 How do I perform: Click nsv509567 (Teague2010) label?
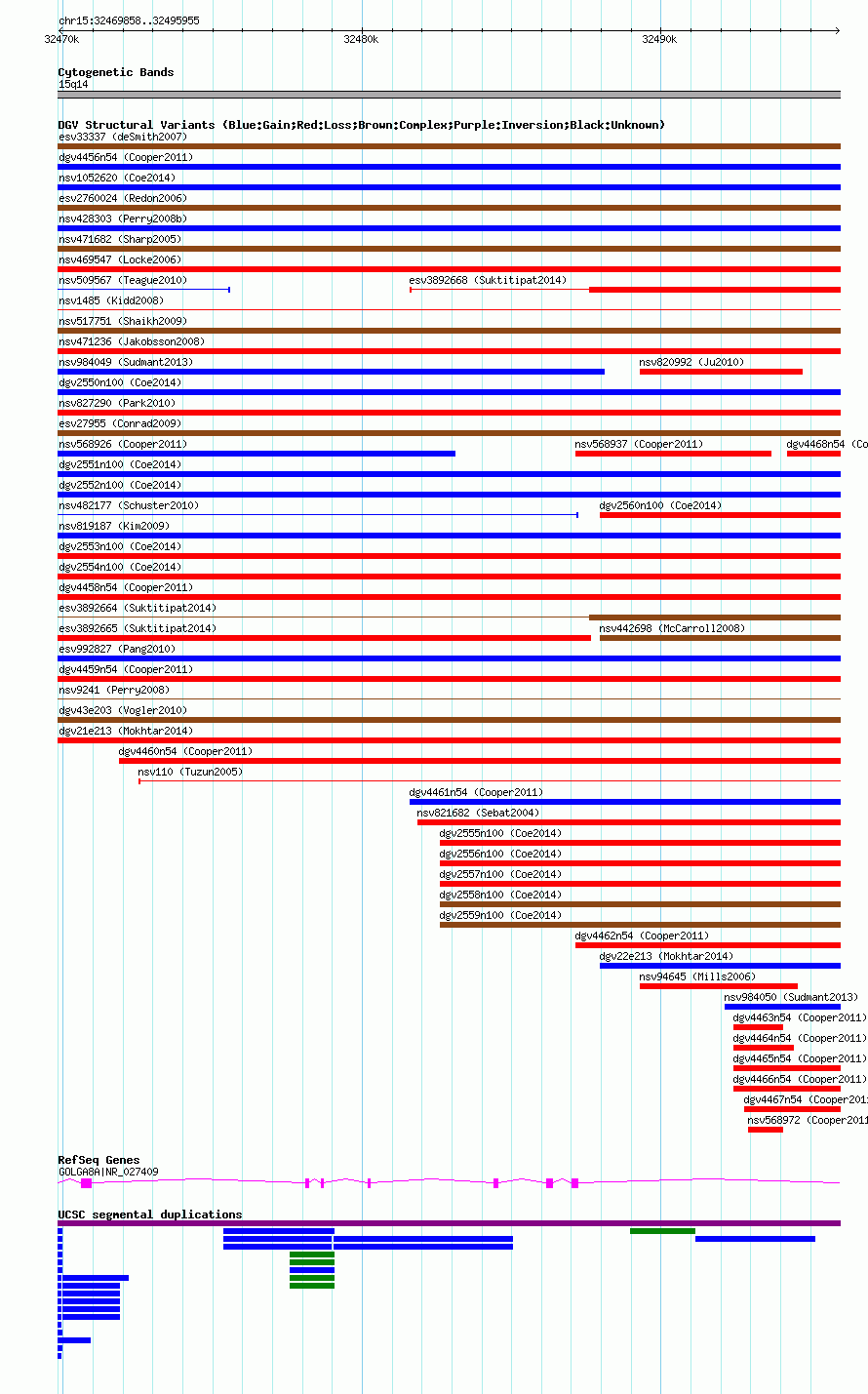[x=122, y=281]
